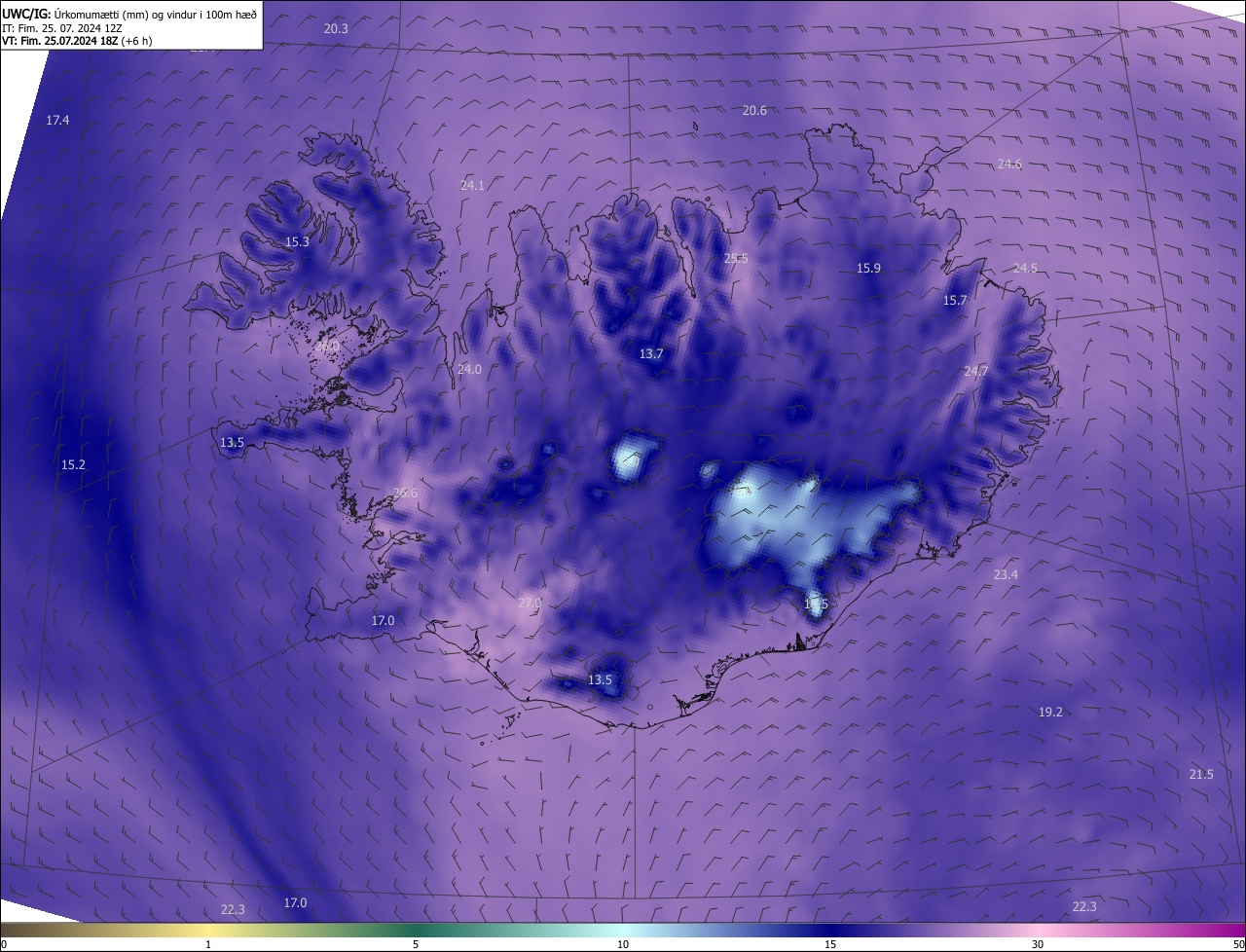The height and width of the screenshot is (952, 1246).
Task: Click the title 'UWC/IG: Úrkomumætti (mm) og vindur'
Action: pos(129,16)
